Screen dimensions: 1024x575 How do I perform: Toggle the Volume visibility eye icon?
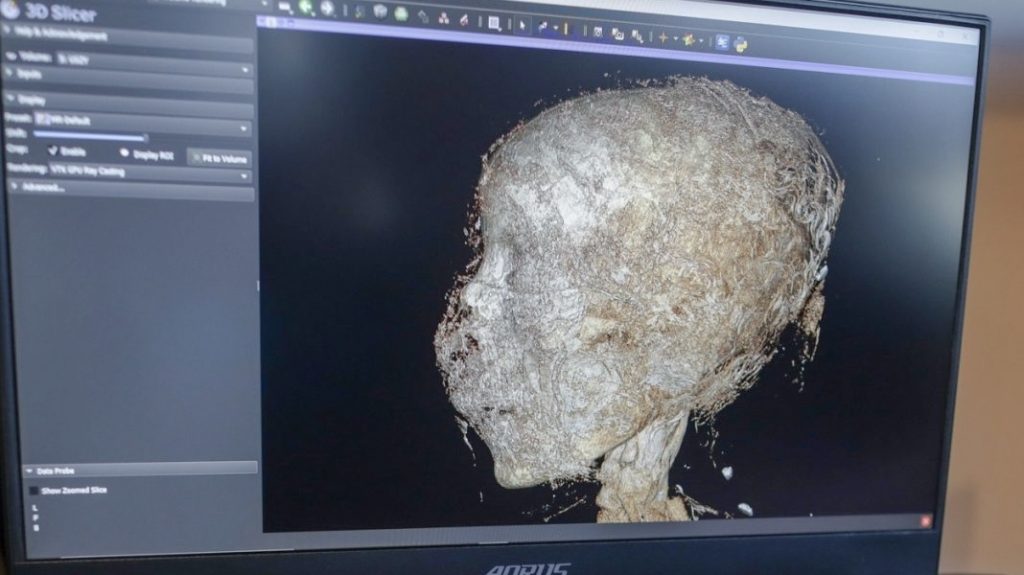click(x=10, y=56)
